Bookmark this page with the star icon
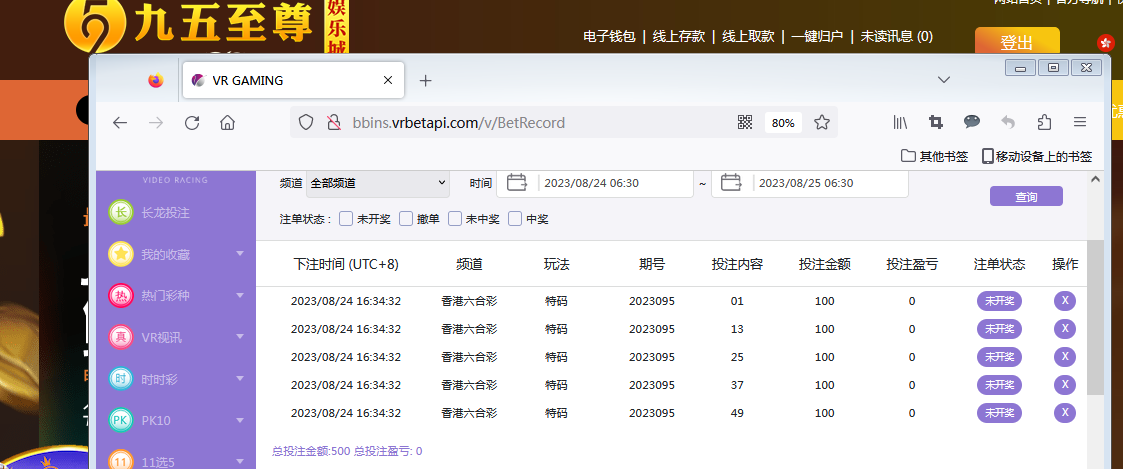The width and height of the screenshot is (1123, 469). tap(822, 122)
